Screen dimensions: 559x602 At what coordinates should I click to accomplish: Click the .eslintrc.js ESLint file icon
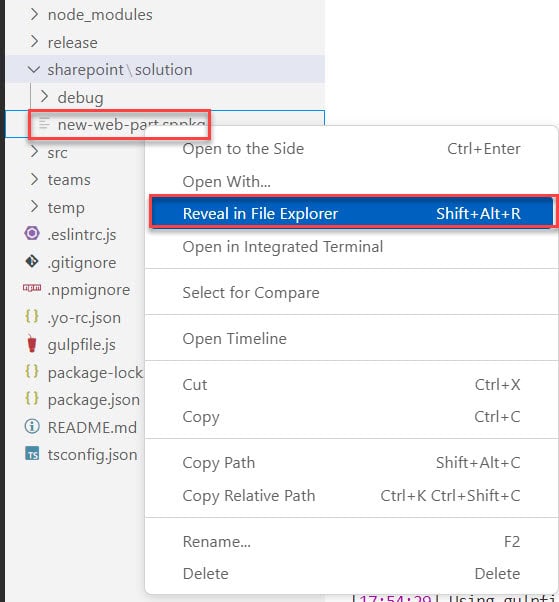click(x=32, y=233)
